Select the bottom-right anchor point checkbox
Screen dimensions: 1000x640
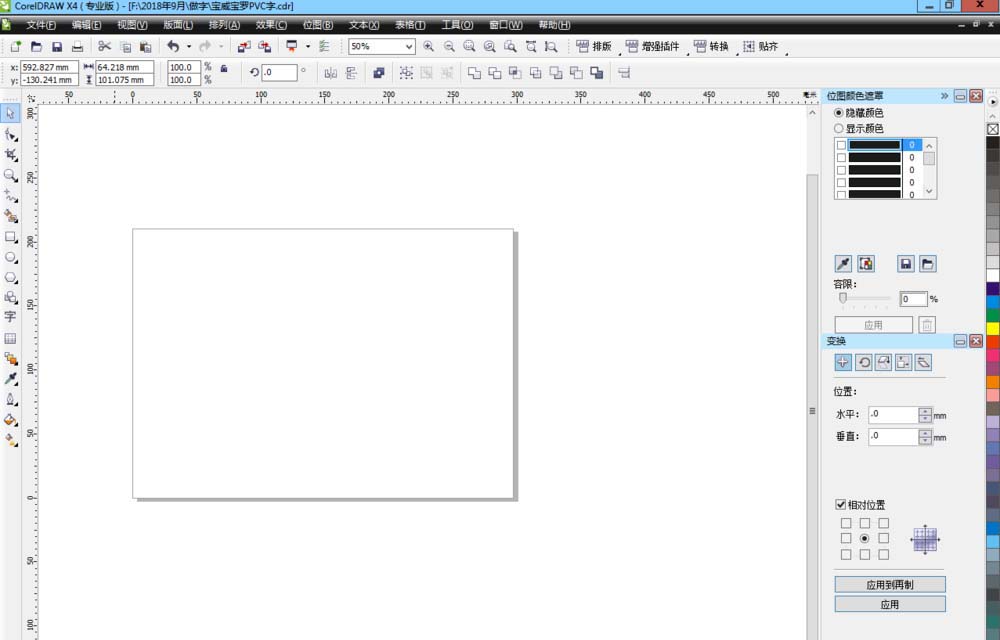pyautogui.click(x=883, y=555)
